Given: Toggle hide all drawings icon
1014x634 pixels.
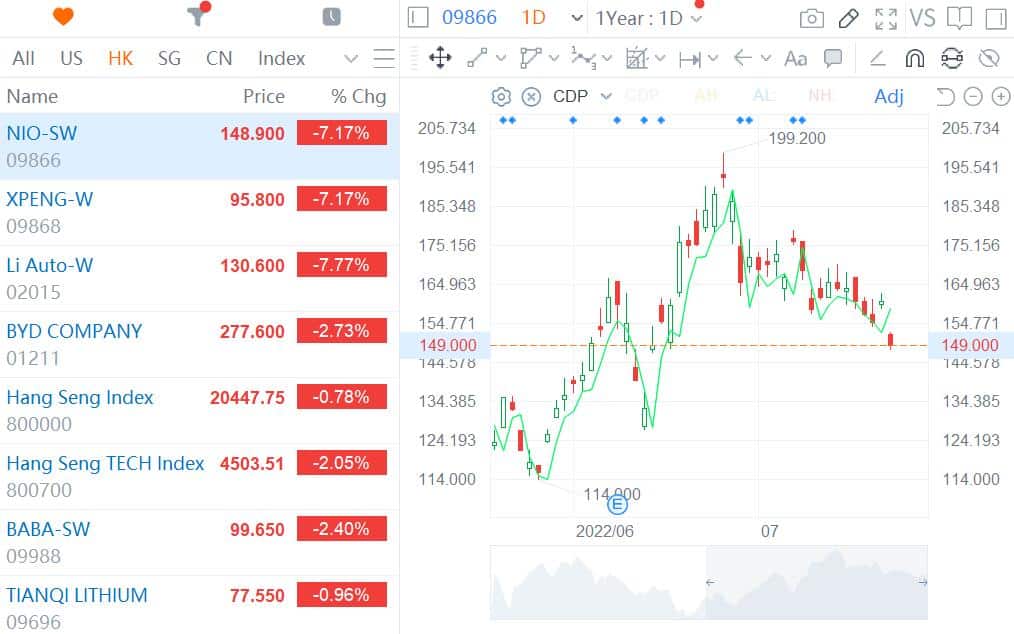Looking at the screenshot, I should (x=989, y=58).
